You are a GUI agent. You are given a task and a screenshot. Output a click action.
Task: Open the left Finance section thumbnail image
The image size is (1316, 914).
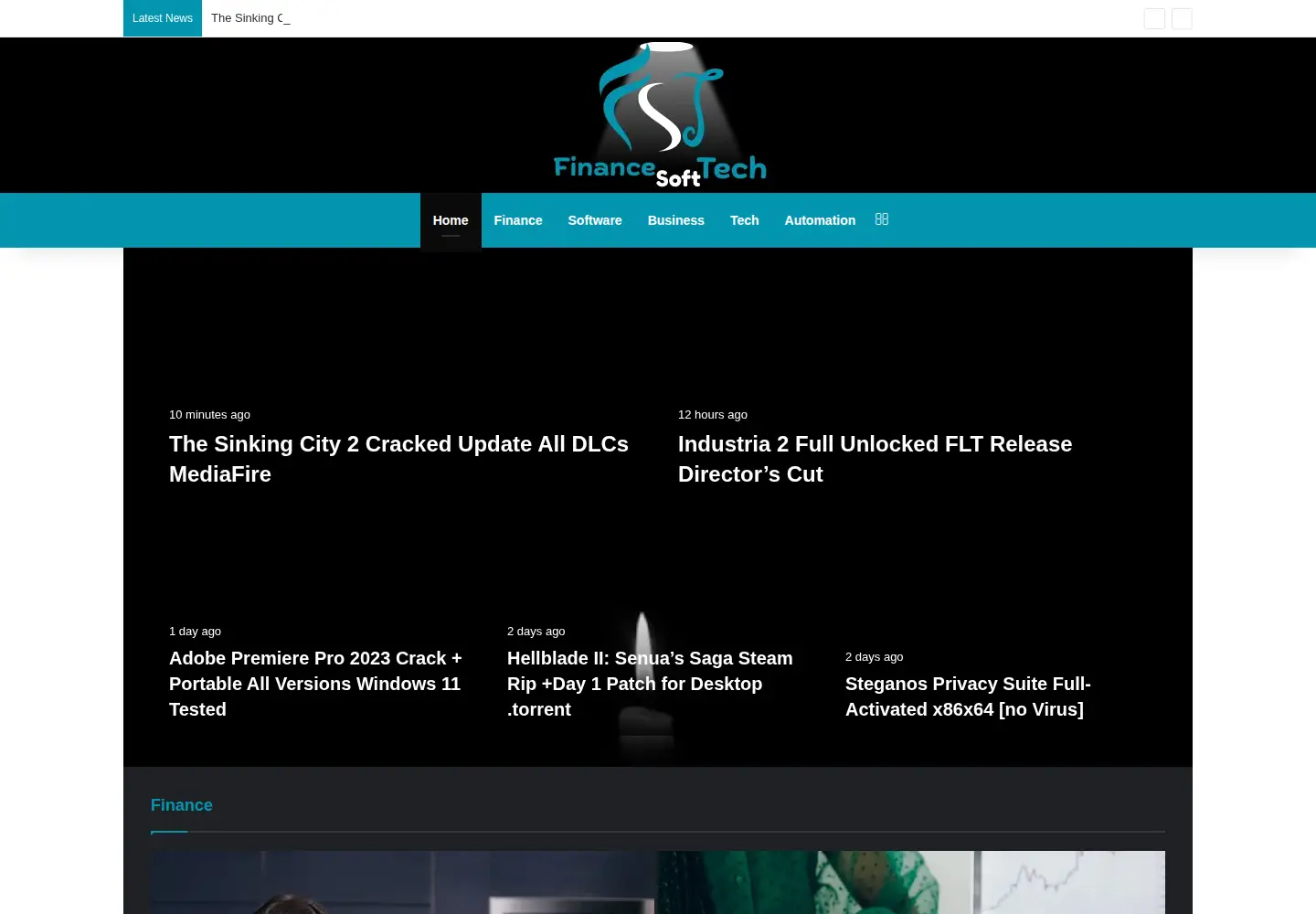(402, 883)
